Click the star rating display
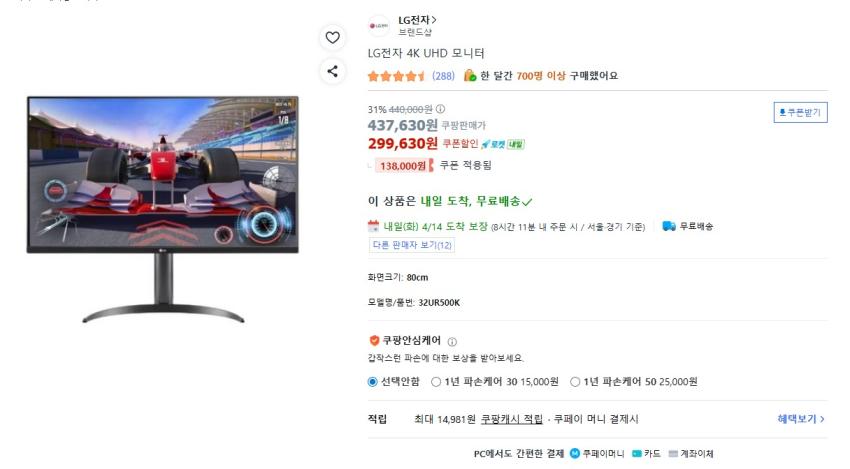This screenshot has width=850, height=469. pyautogui.click(x=397, y=76)
